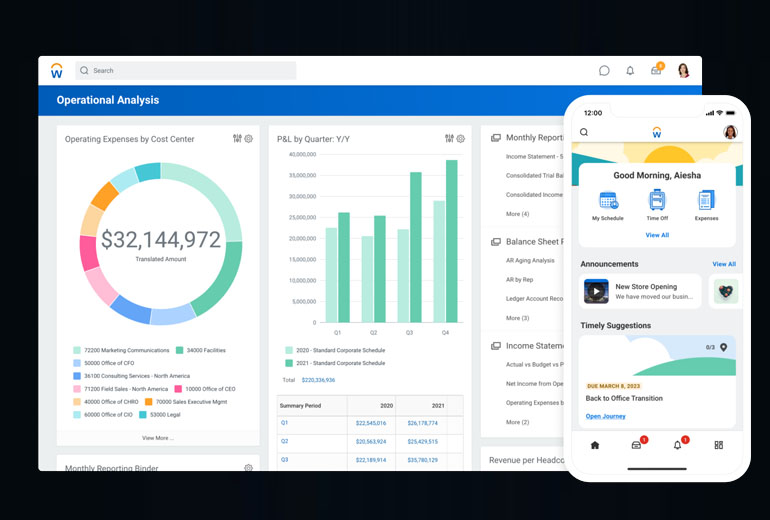Open filter sliders on Operating Expenses card
Screen dimensions: 770x520
click(x=237, y=138)
